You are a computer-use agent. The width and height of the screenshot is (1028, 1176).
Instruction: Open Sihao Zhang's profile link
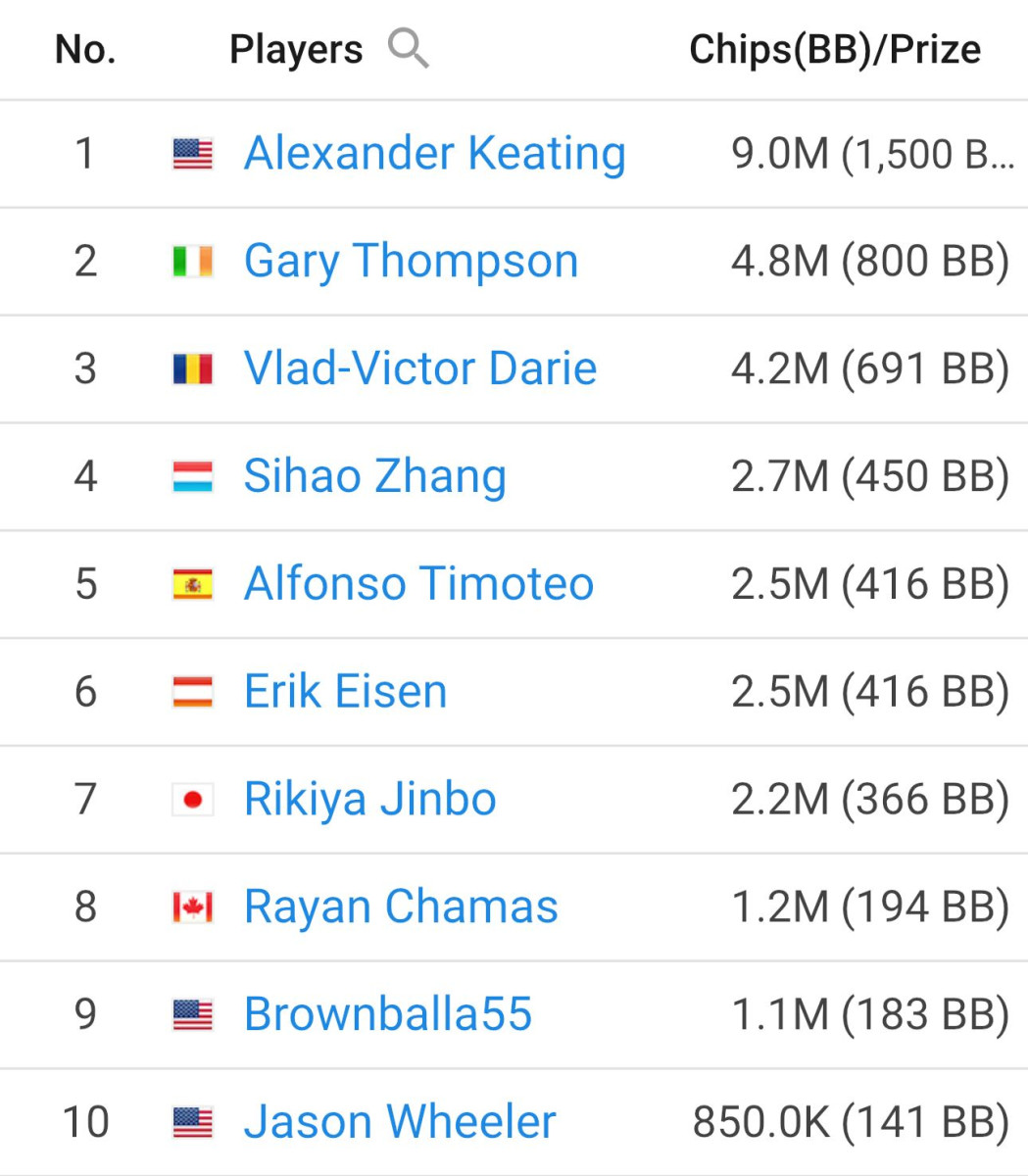point(375,477)
